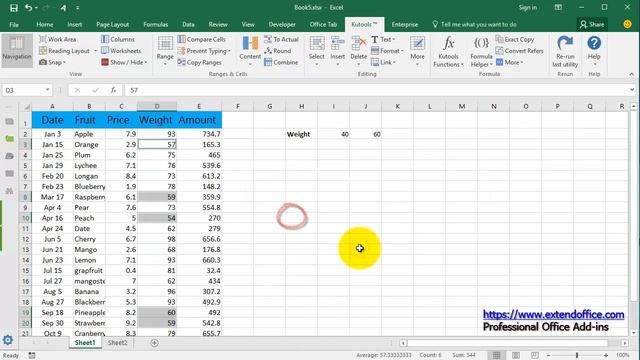Open the File menu
Screen dimensions: 640x360
point(14,24)
